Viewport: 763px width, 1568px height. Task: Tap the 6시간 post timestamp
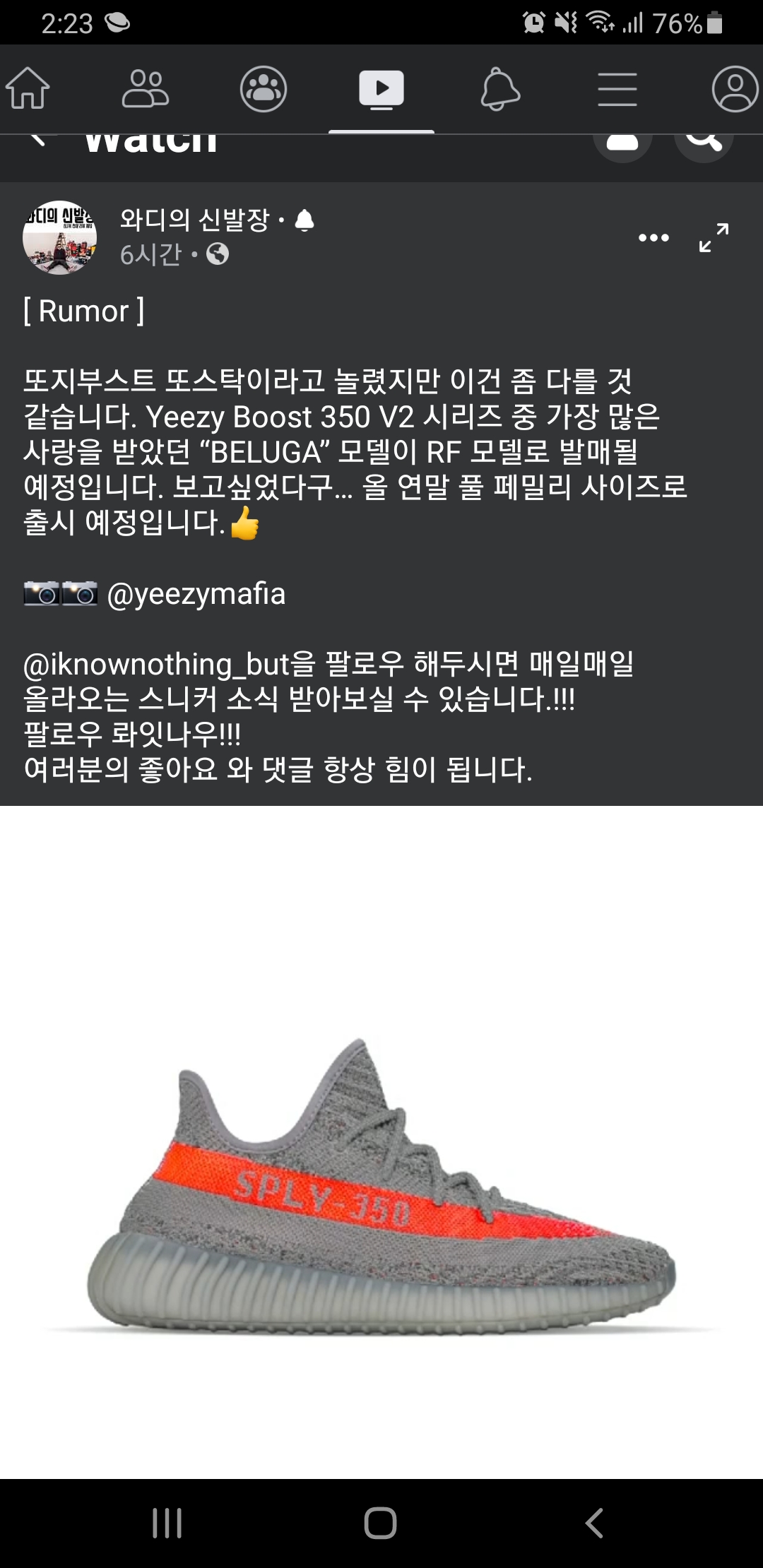pyautogui.click(x=151, y=254)
